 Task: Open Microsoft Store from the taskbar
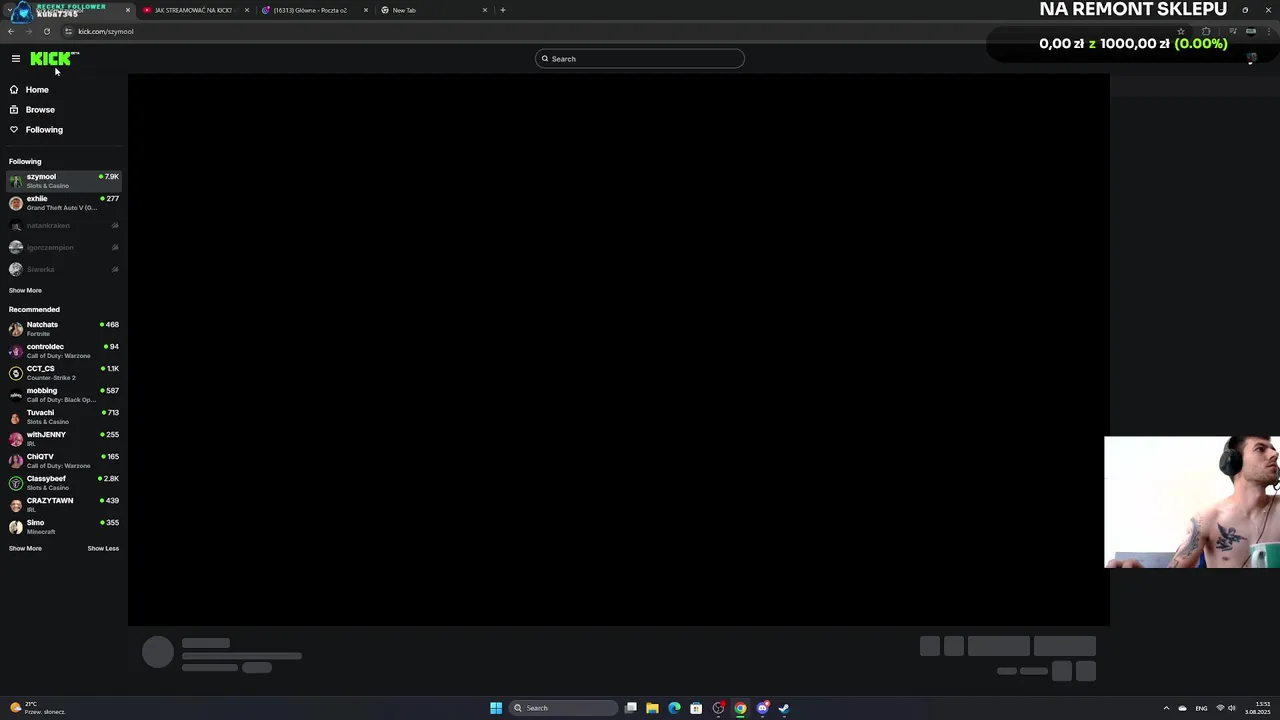(696, 708)
